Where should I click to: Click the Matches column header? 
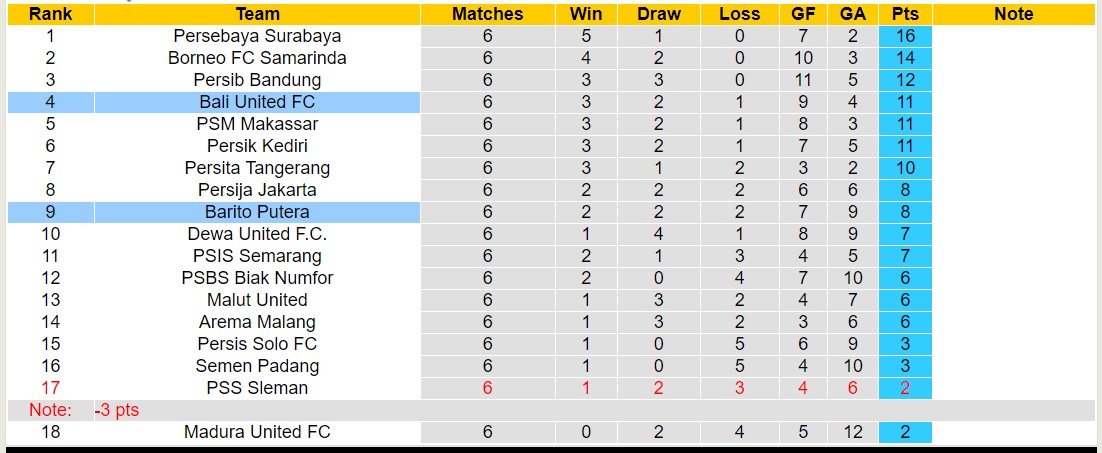pyautogui.click(x=487, y=14)
